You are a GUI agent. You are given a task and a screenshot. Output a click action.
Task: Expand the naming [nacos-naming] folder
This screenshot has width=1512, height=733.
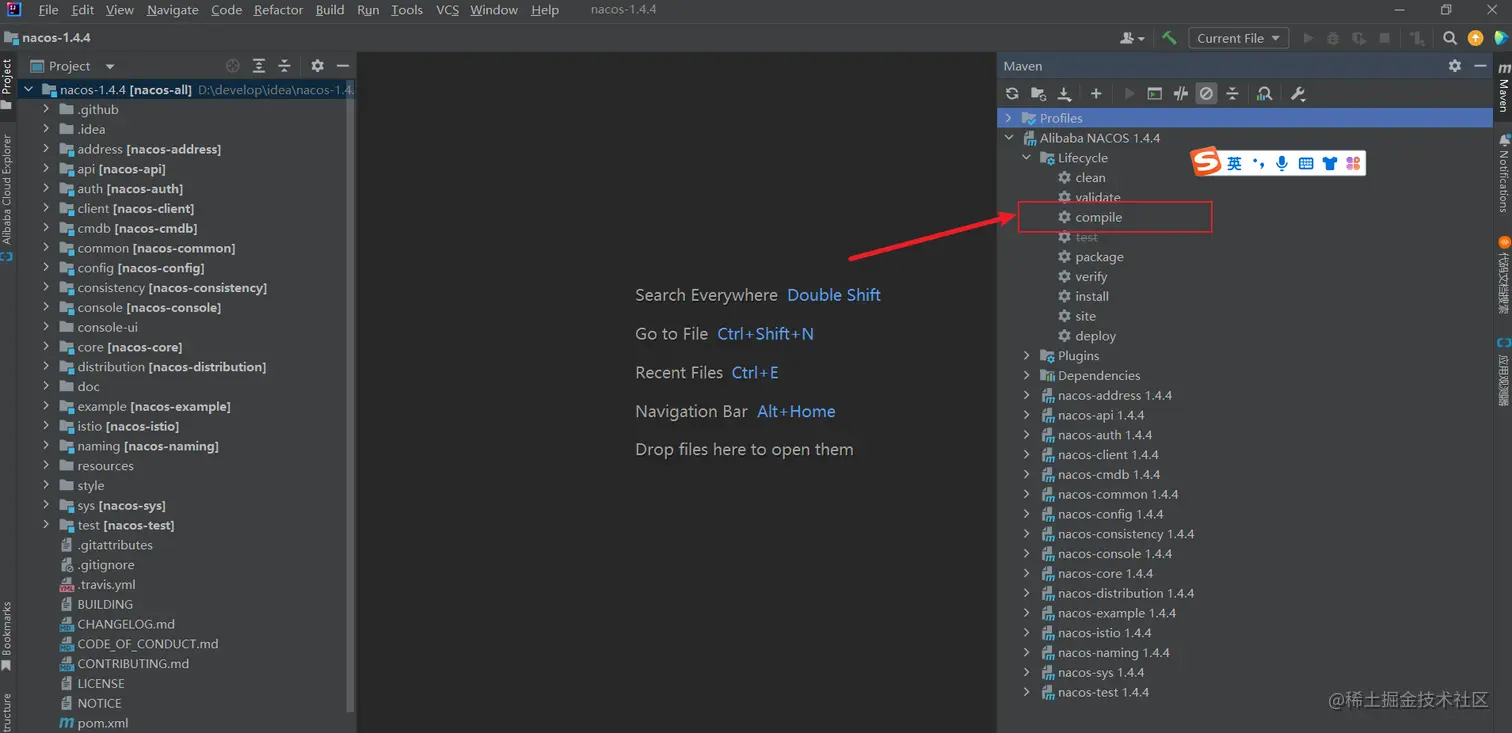[x=46, y=446]
